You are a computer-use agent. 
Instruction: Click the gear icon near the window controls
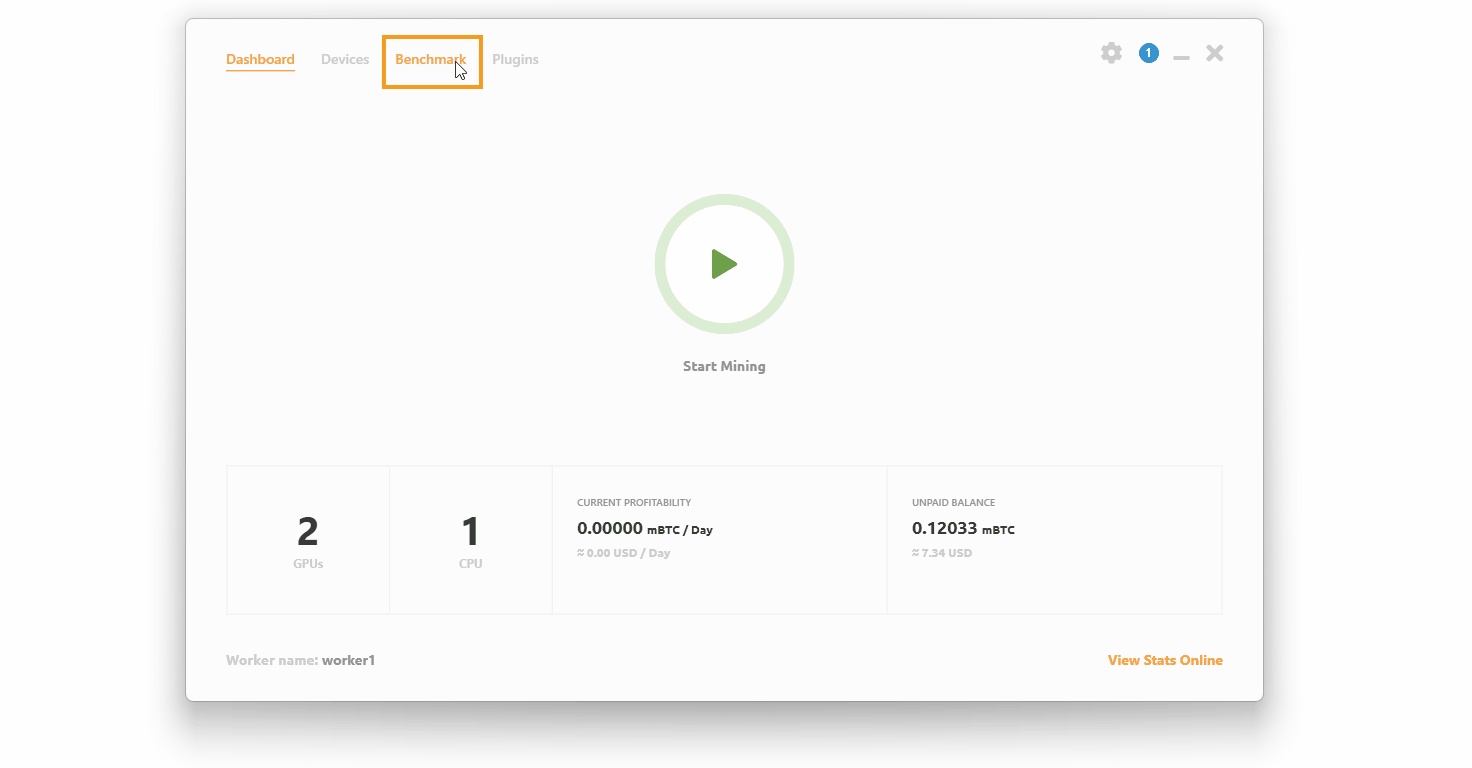coord(1111,53)
